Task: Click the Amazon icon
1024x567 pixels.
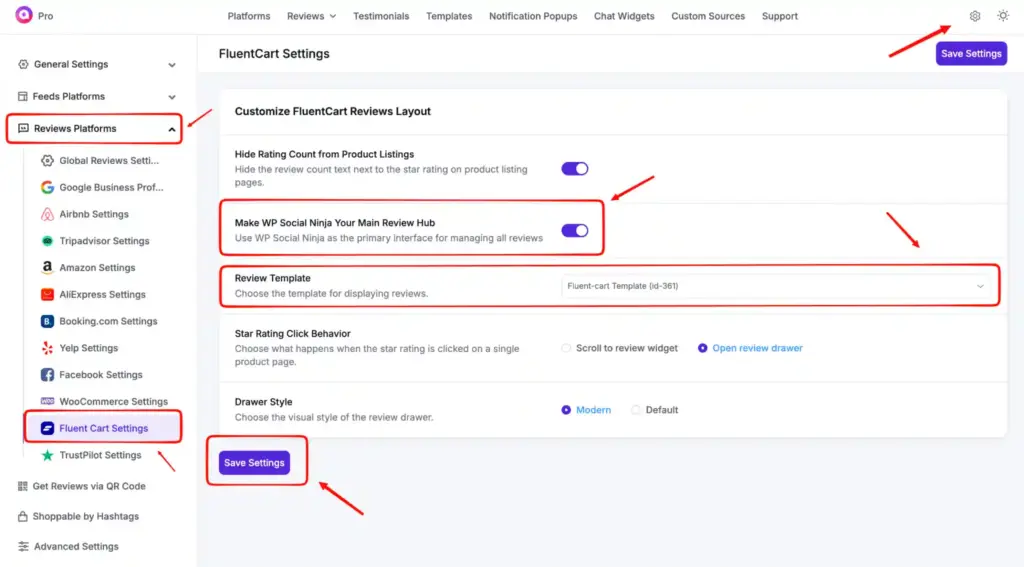Action: 47,267
